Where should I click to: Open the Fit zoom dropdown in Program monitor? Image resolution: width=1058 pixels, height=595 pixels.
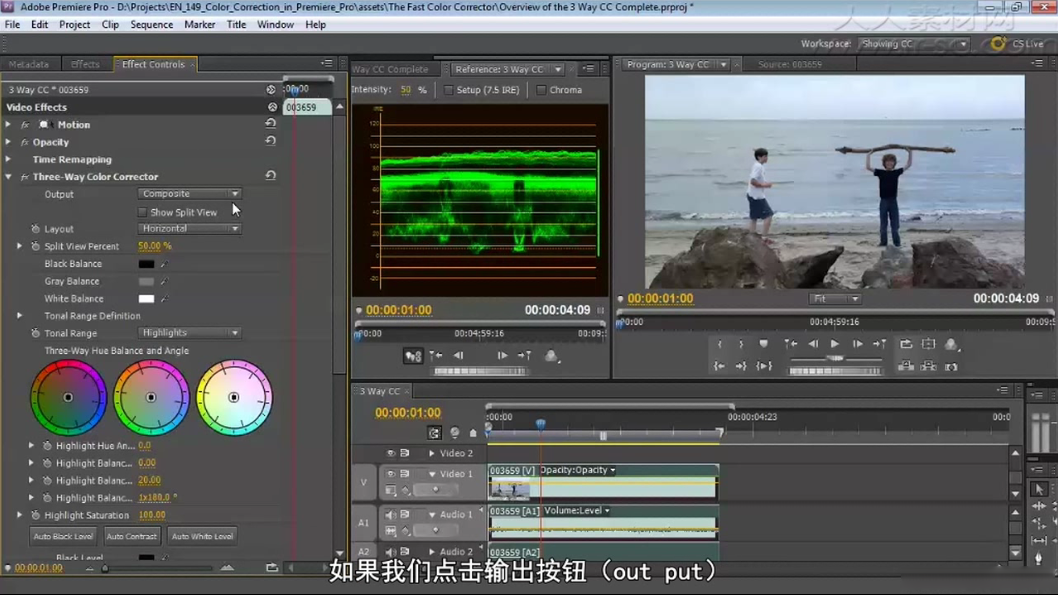[x=835, y=298]
